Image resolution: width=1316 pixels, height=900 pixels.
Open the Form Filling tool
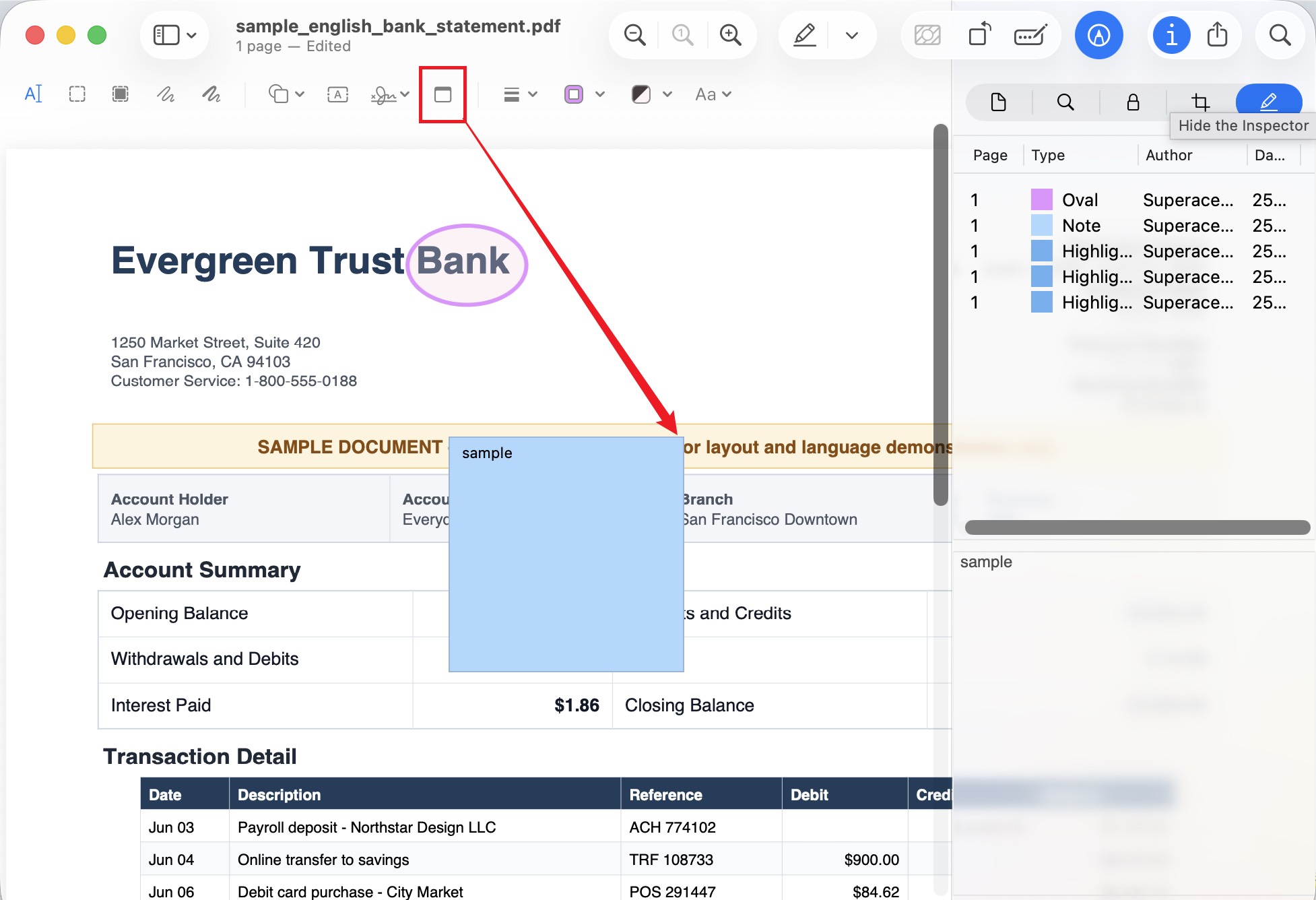[x=1030, y=35]
